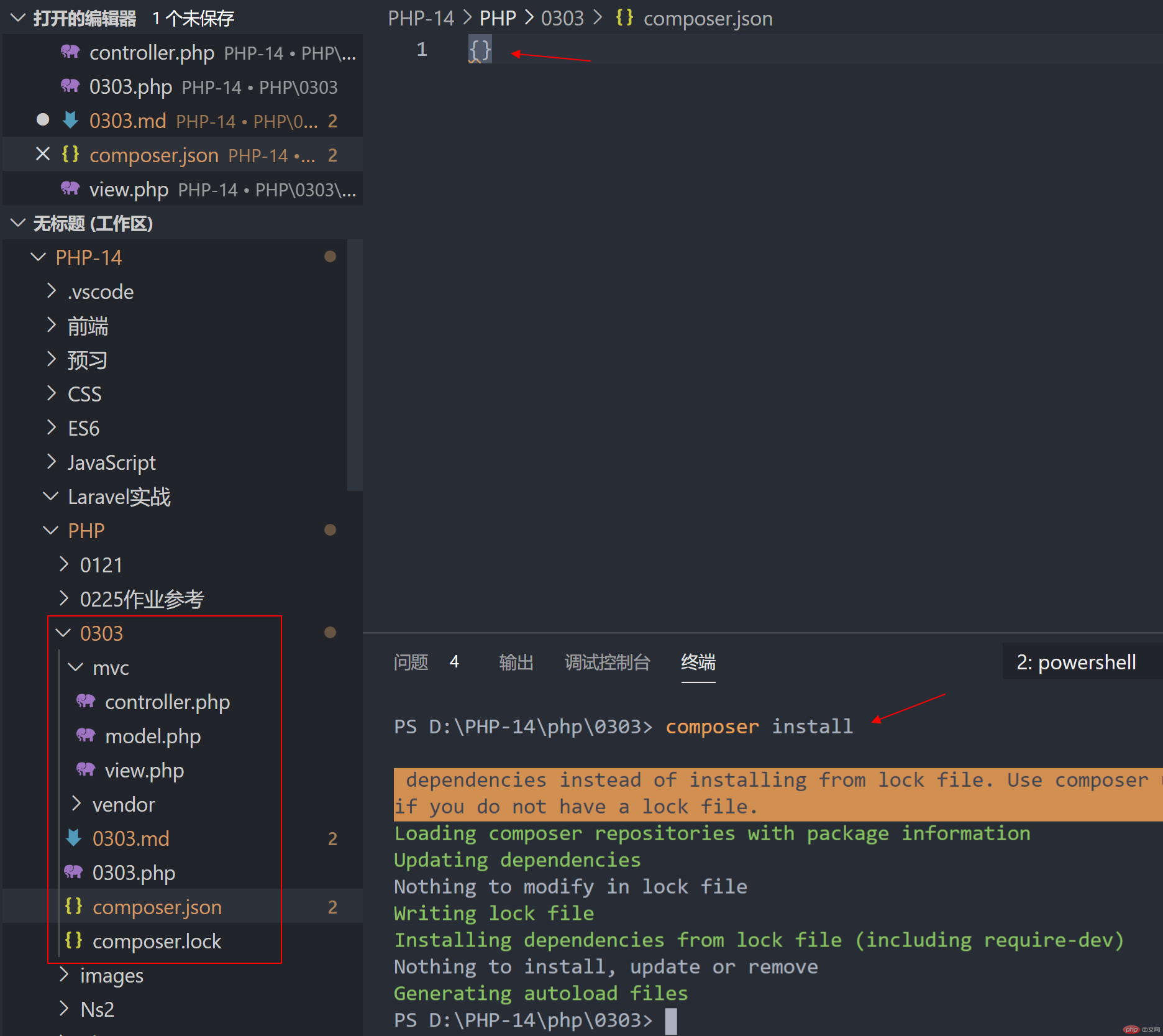Image resolution: width=1163 pixels, height=1036 pixels.
Task: Click the PHP elephant icon of model.php
Action: [x=86, y=736]
